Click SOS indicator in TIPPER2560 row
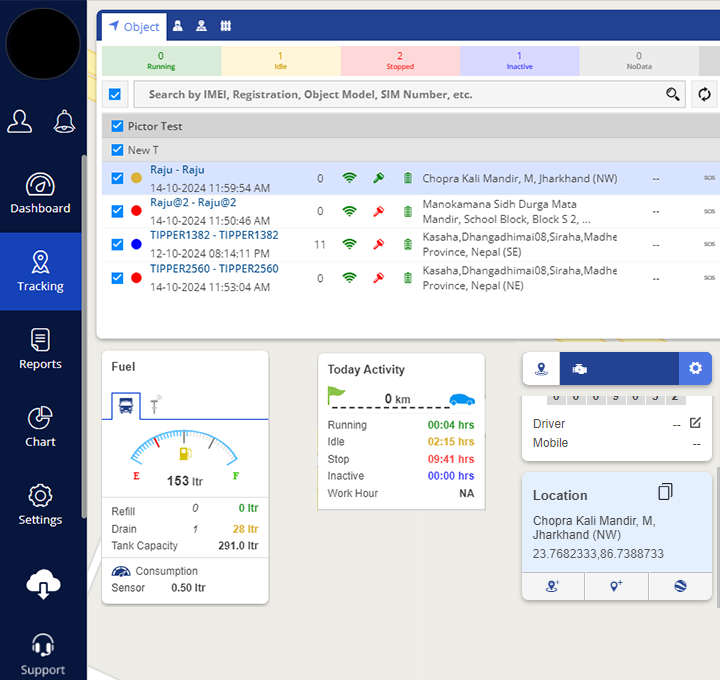720x680 pixels. (709, 278)
